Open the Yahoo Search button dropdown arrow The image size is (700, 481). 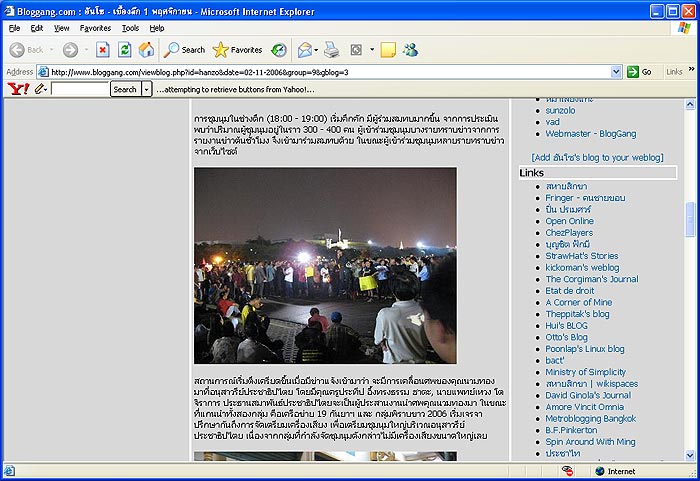click(x=146, y=89)
